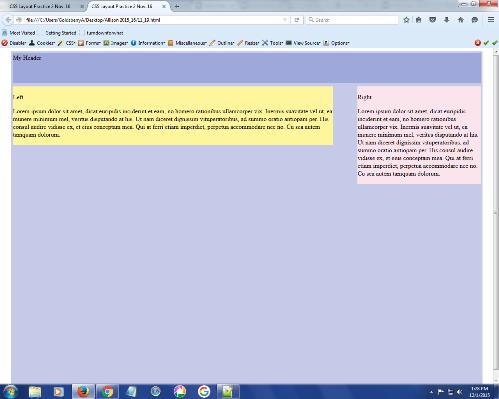Click the Right heading in pink box
Screen dimensions: 499x399
tap(364, 97)
